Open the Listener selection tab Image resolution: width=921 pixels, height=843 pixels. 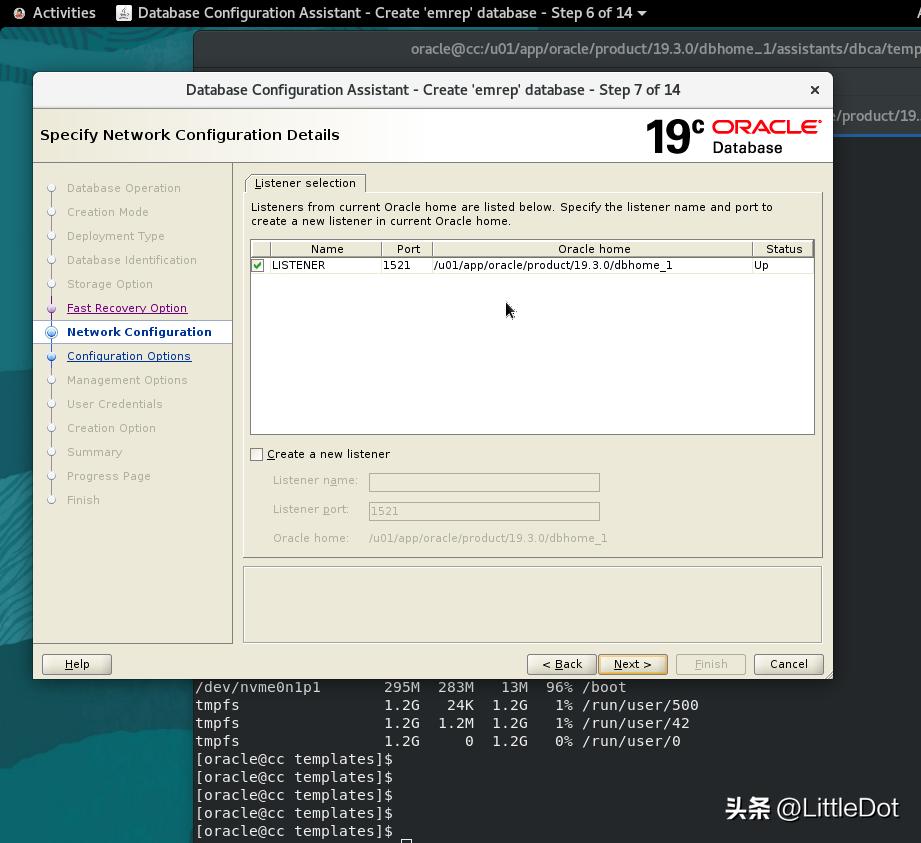[x=305, y=183]
